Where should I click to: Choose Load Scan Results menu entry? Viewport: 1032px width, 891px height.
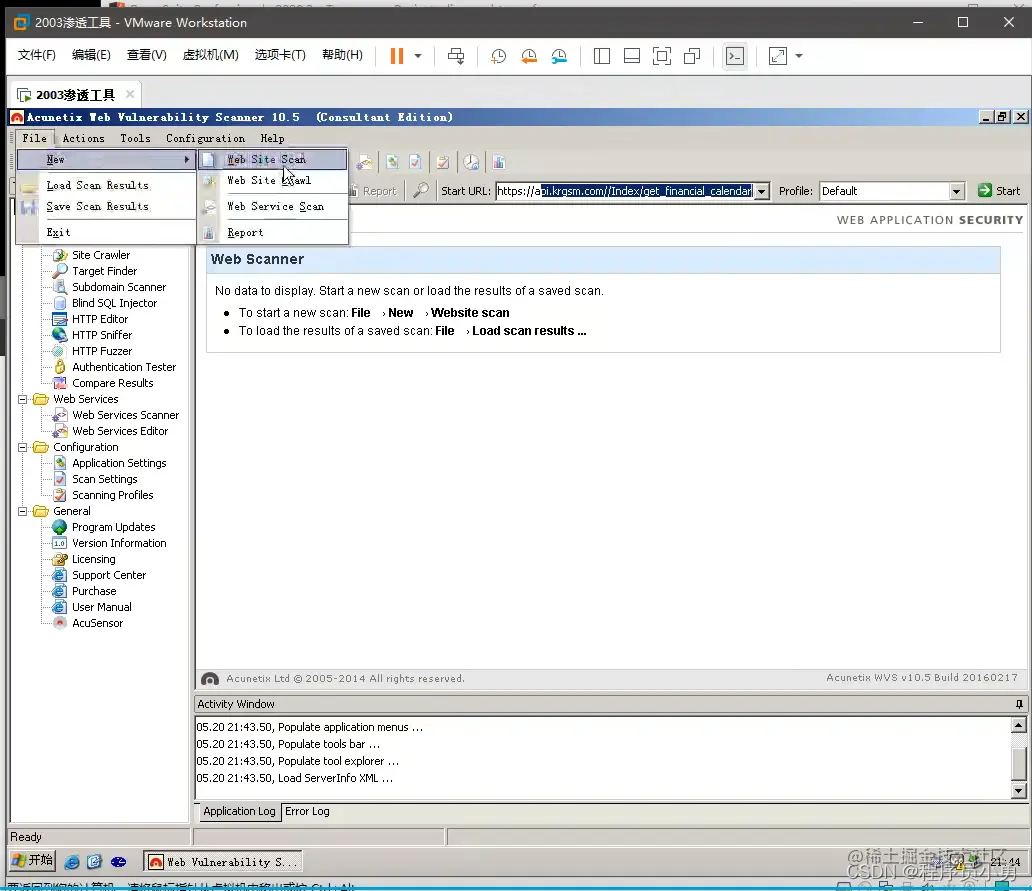pyautogui.click(x=106, y=186)
